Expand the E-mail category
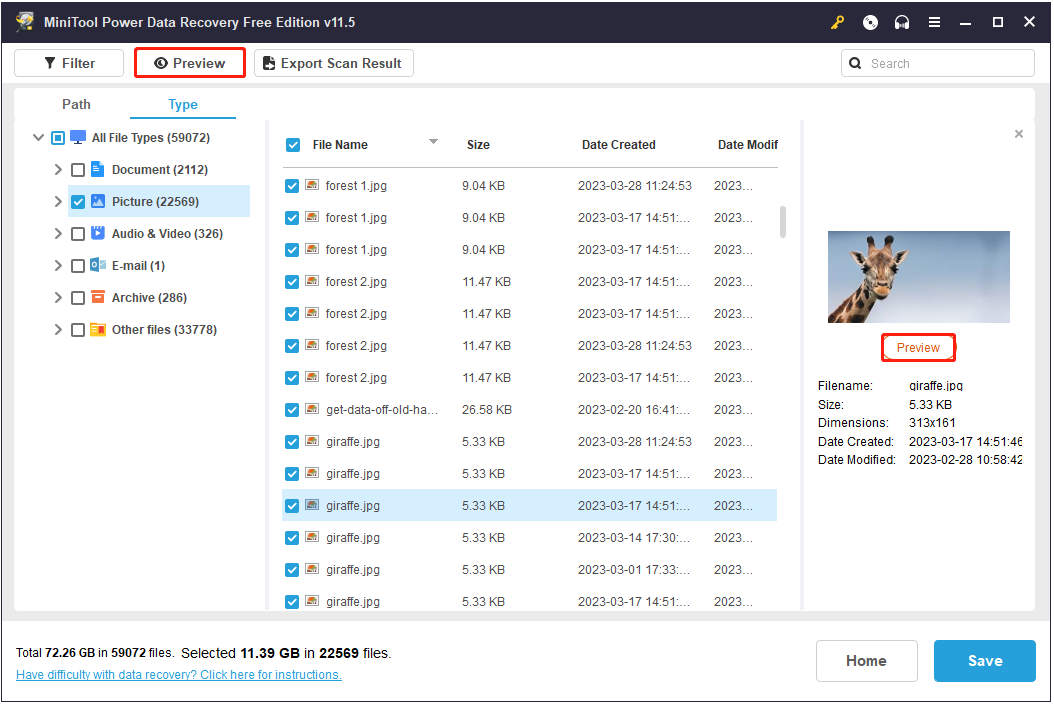The height and width of the screenshot is (705, 1054). point(58,266)
